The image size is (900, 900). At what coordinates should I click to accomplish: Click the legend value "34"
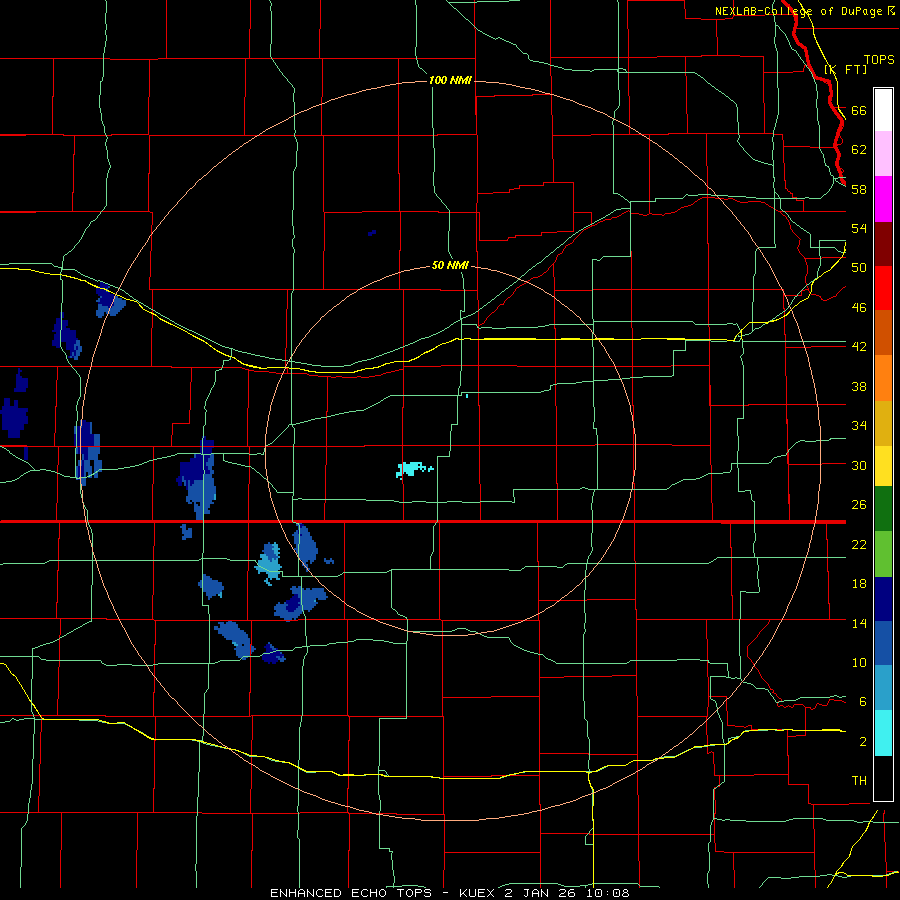[859, 426]
